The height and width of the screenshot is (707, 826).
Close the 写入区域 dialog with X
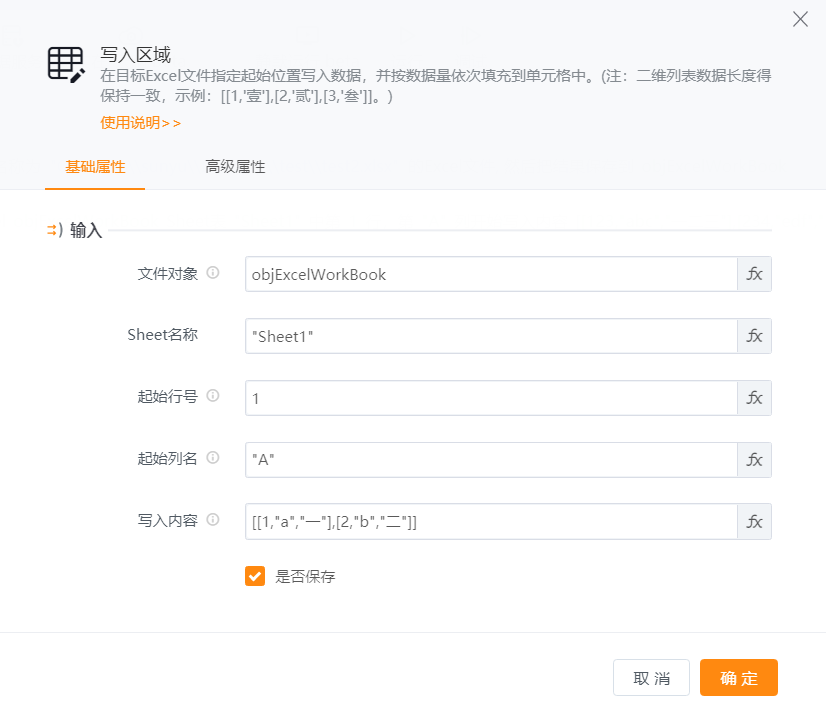click(x=800, y=19)
